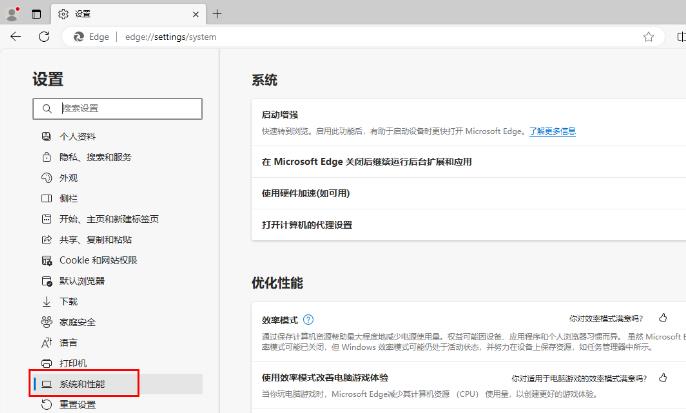Select 系统和性能 in sidebar
The image size is (686, 413).
(117, 384)
